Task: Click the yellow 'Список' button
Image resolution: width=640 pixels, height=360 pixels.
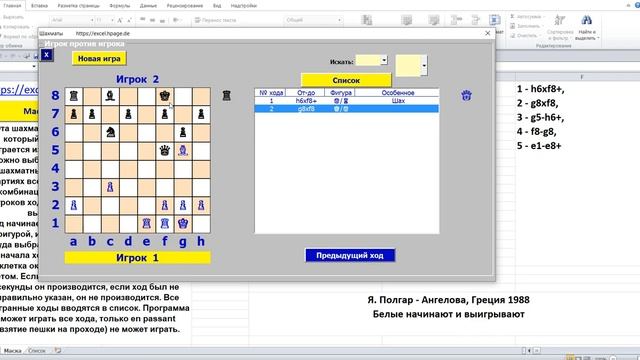Action: (x=346, y=80)
